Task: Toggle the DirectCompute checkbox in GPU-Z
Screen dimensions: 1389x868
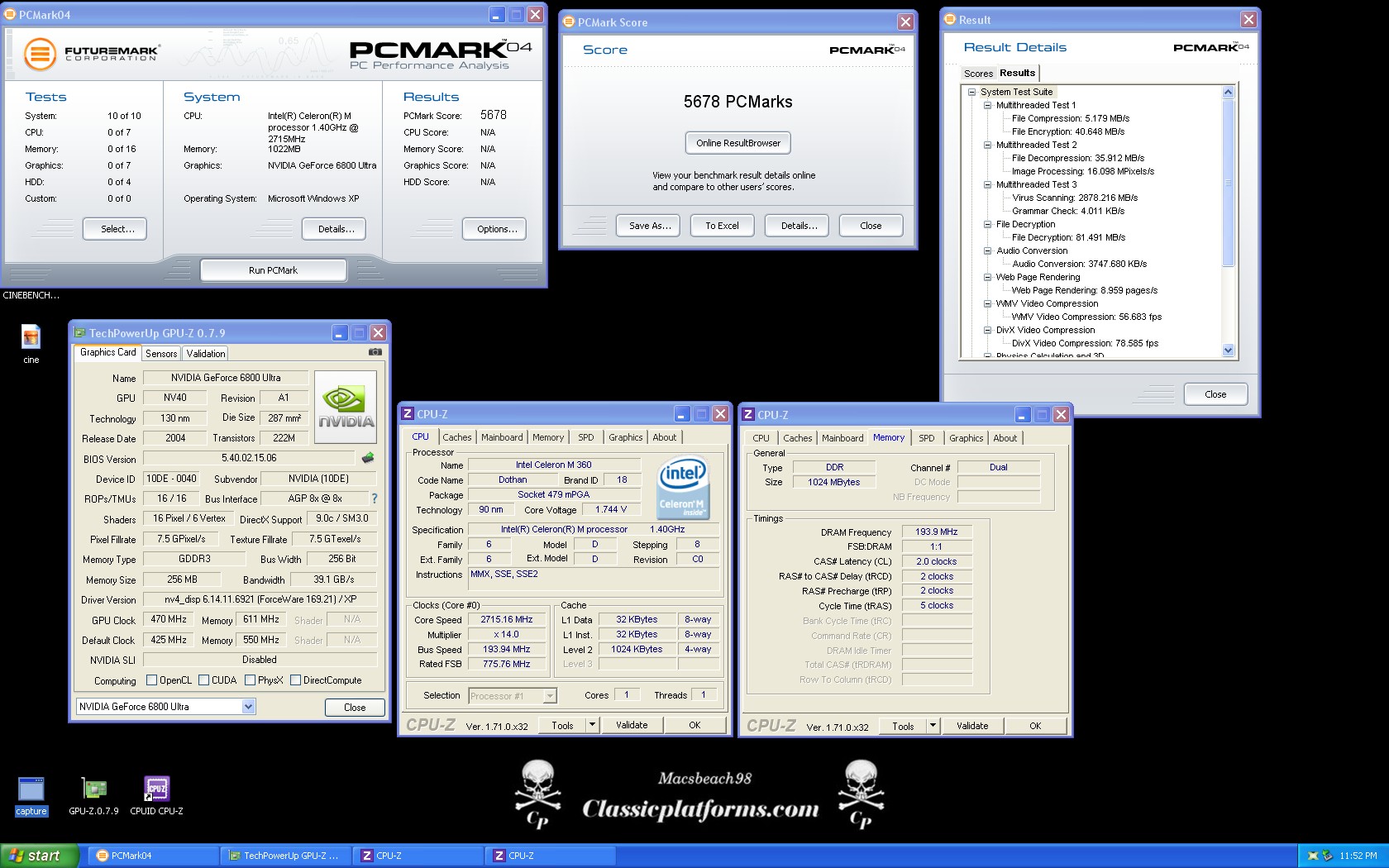Action: pyautogui.click(x=295, y=680)
